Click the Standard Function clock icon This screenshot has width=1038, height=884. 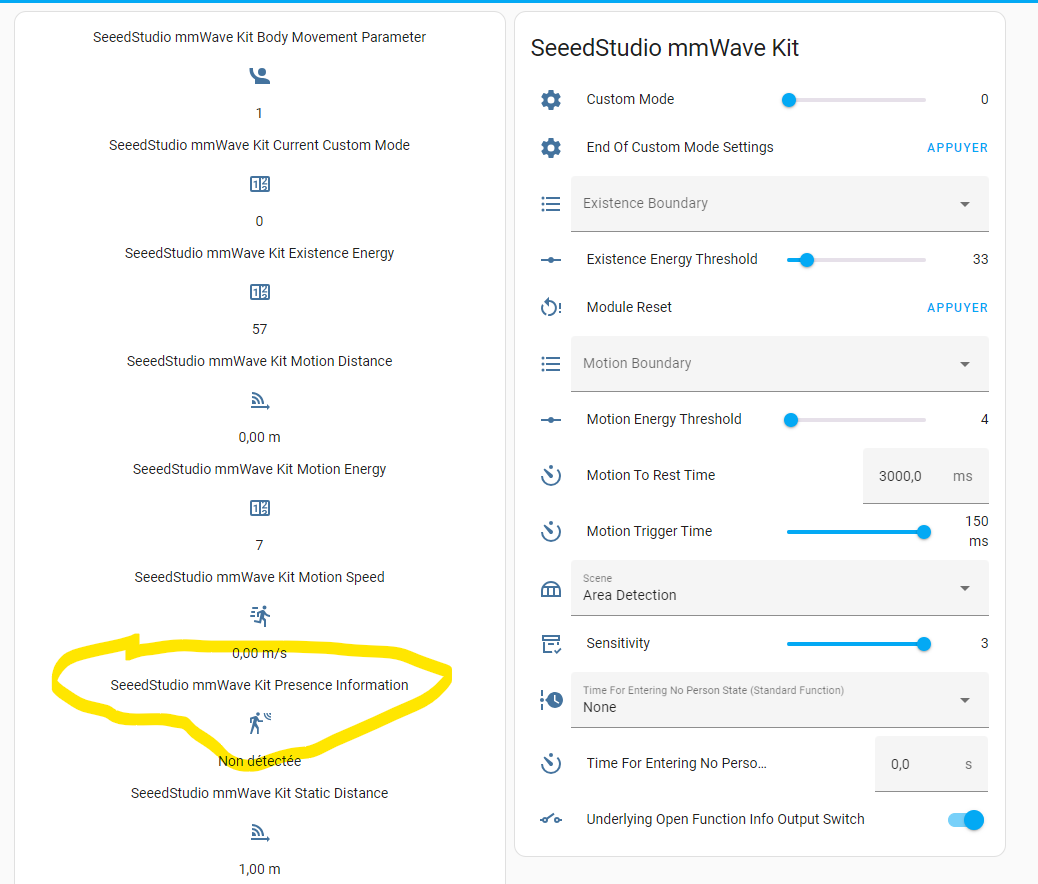pos(551,700)
